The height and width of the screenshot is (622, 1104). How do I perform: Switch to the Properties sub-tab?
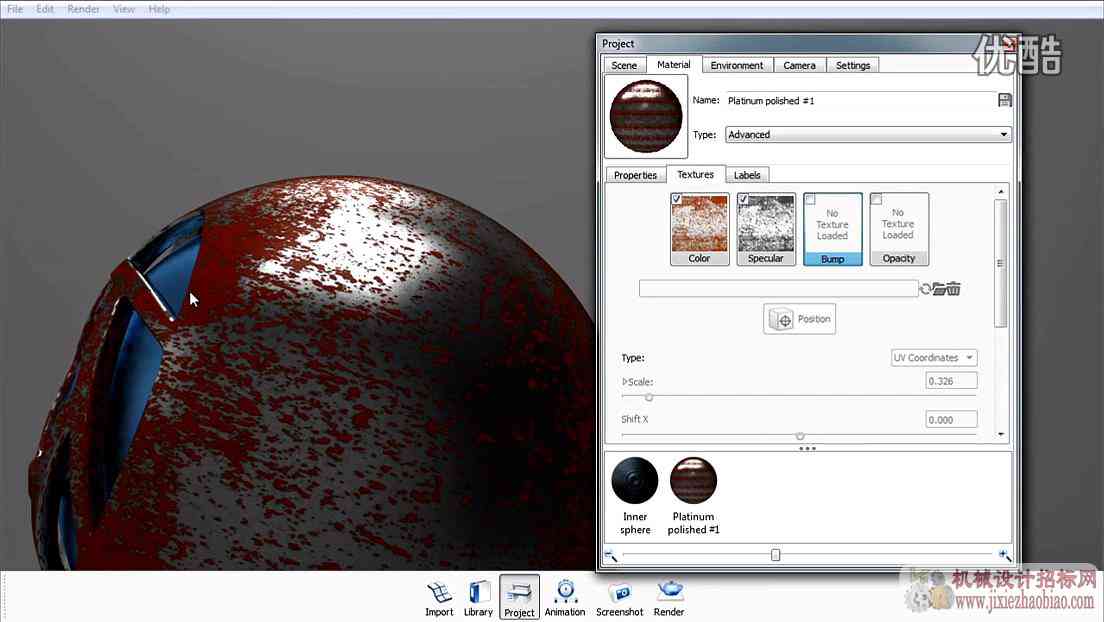click(635, 175)
